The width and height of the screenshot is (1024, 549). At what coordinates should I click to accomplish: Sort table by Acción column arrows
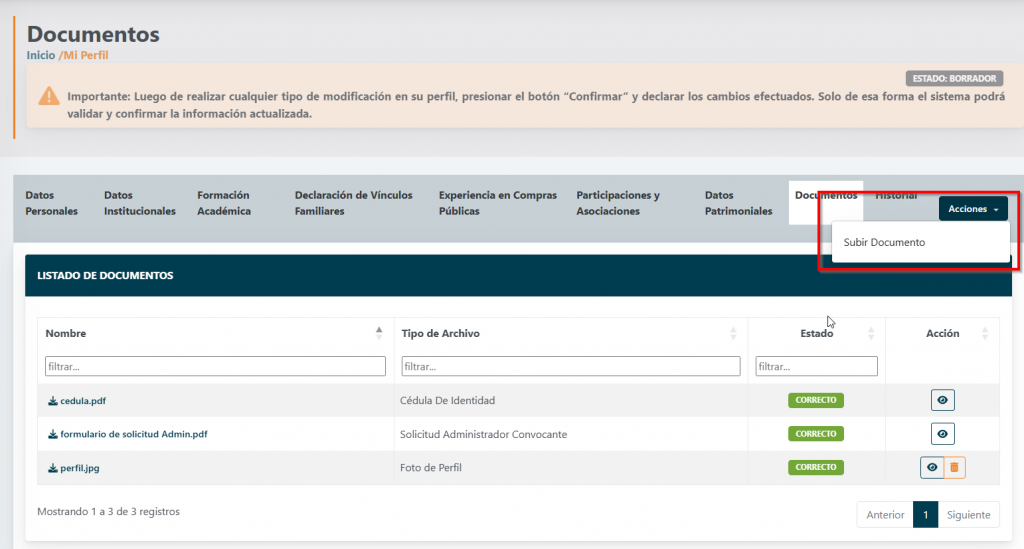point(985,333)
